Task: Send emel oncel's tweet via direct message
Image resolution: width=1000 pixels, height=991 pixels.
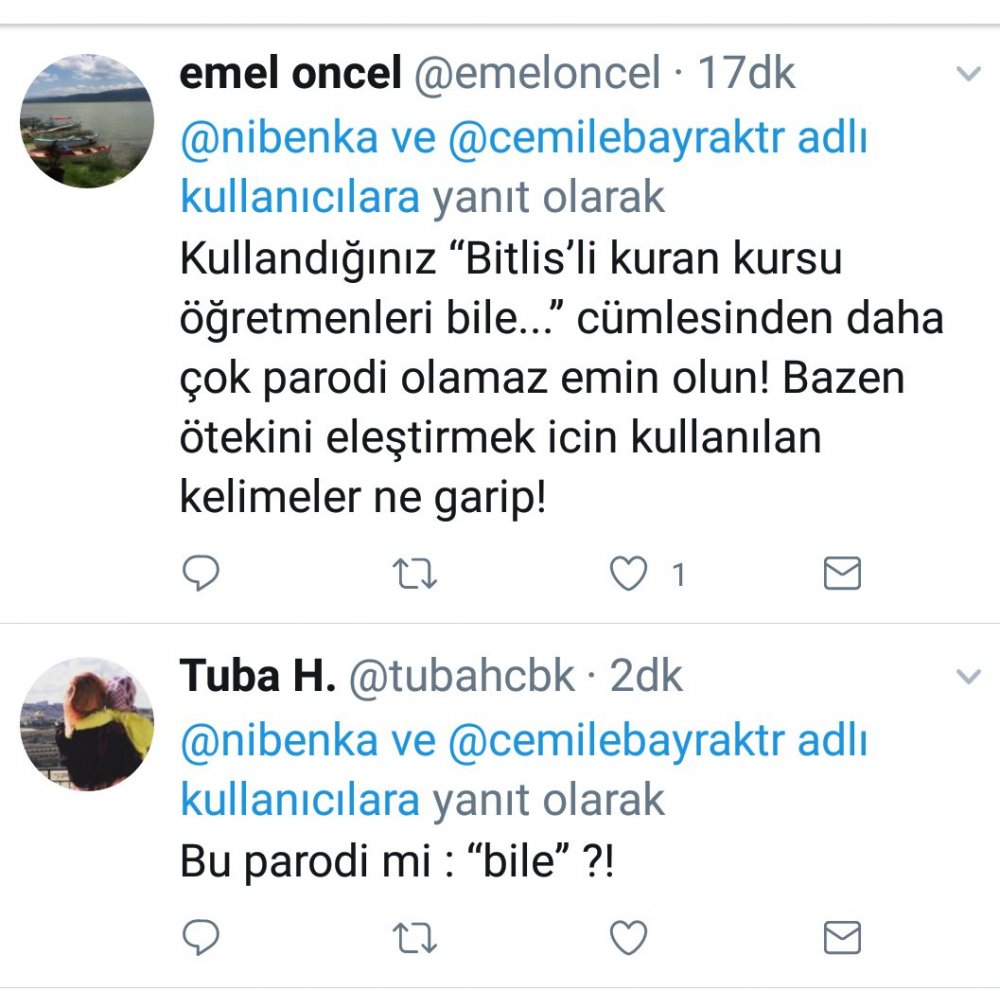Action: pos(841,573)
